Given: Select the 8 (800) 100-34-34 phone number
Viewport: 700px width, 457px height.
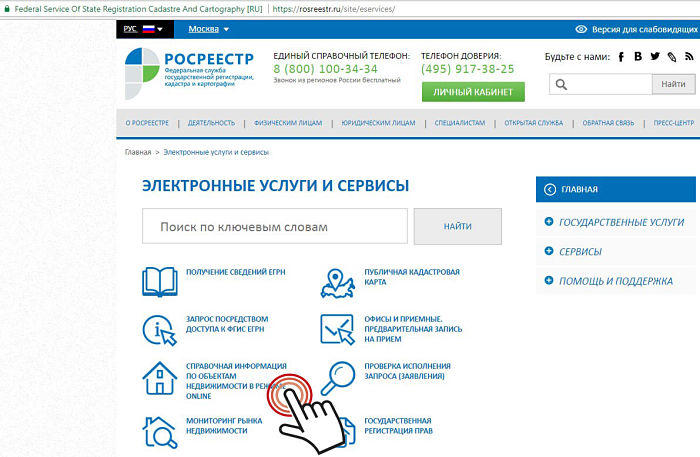Looking at the screenshot, I should [325, 69].
